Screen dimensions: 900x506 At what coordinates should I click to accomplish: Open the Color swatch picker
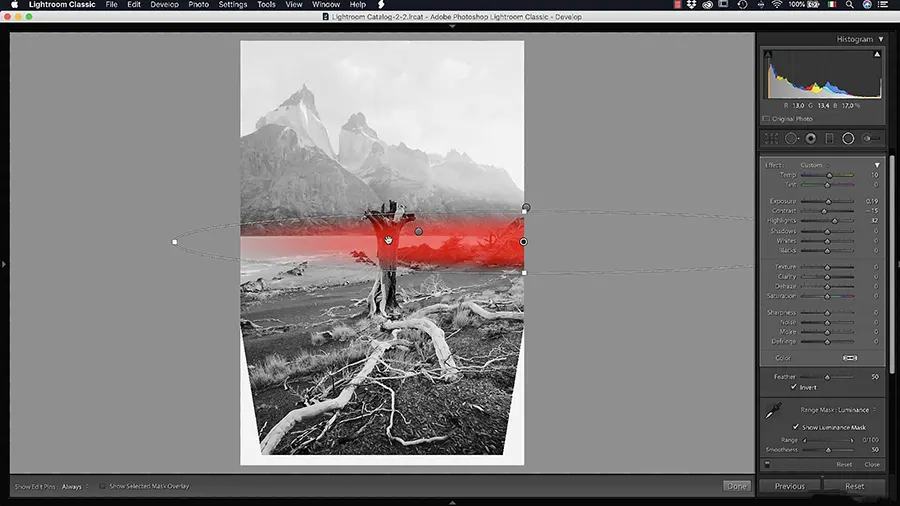(x=849, y=357)
